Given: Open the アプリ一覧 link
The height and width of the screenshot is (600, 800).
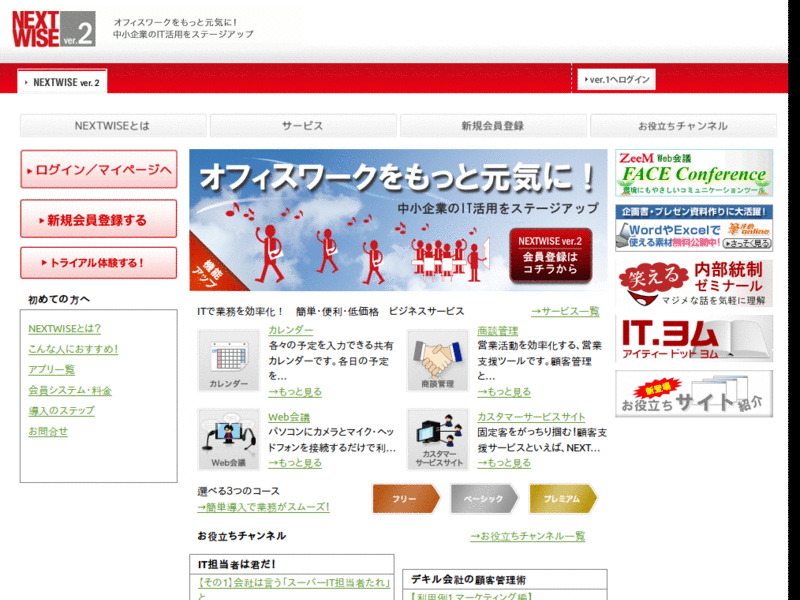Looking at the screenshot, I should pyautogui.click(x=52, y=370).
